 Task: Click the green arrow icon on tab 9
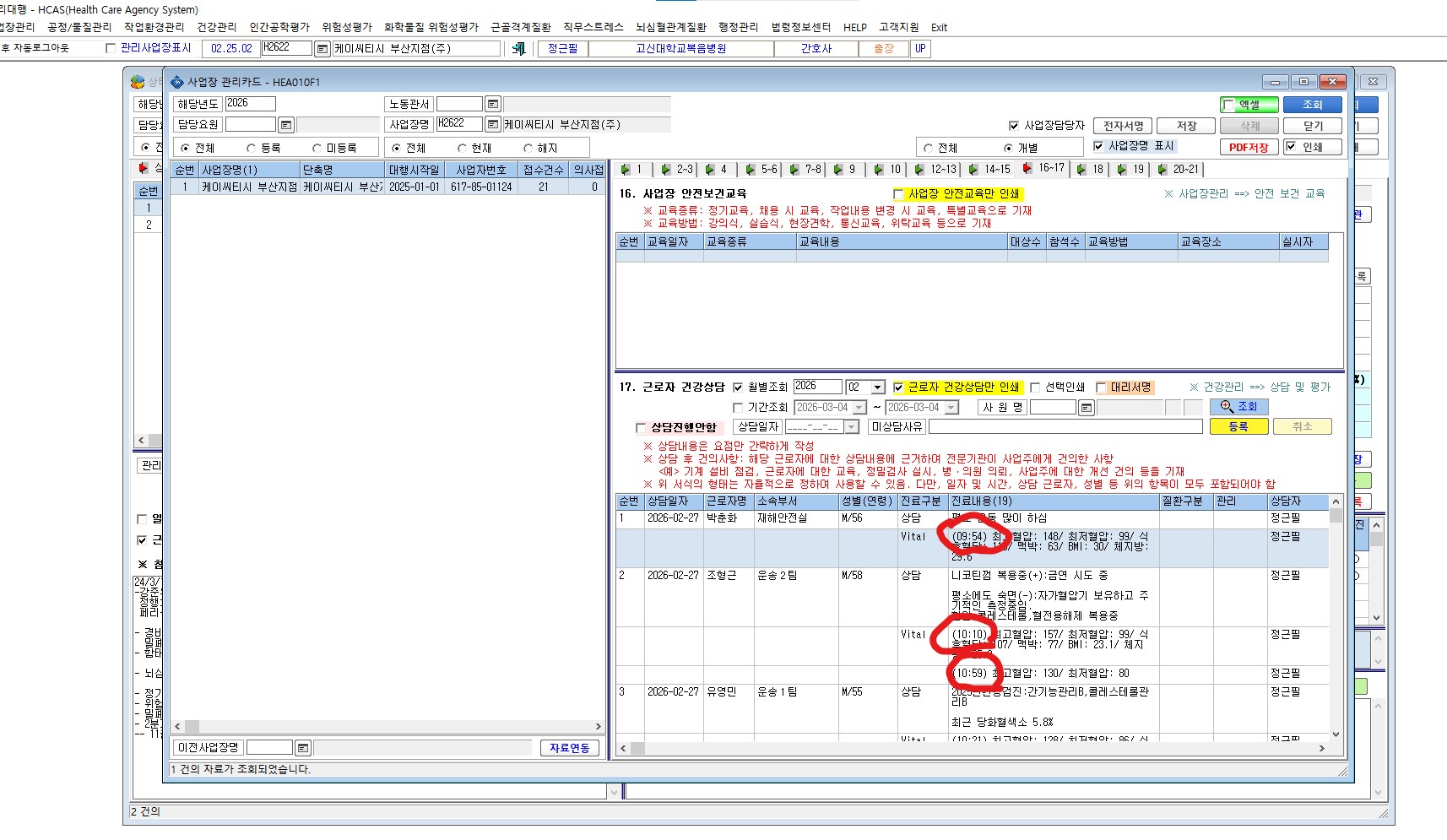[x=838, y=170]
